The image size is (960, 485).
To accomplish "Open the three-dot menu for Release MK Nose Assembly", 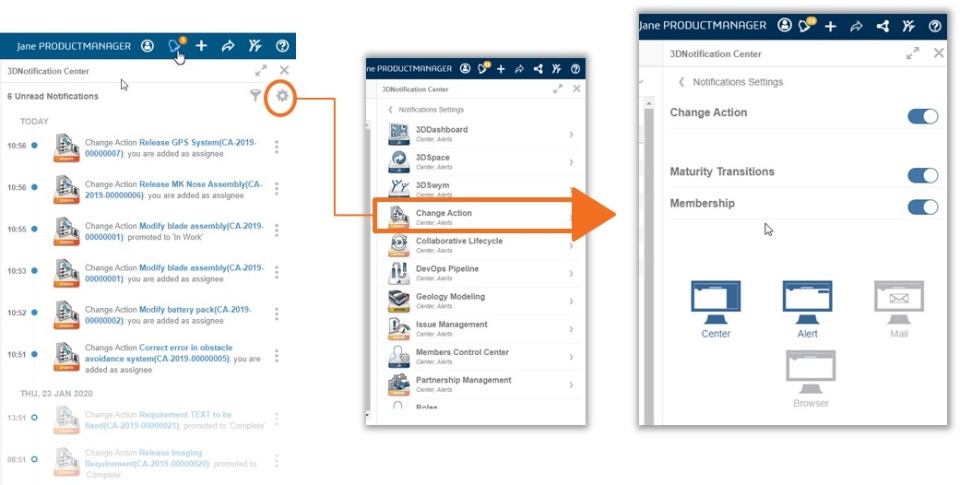I will [276, 188].
